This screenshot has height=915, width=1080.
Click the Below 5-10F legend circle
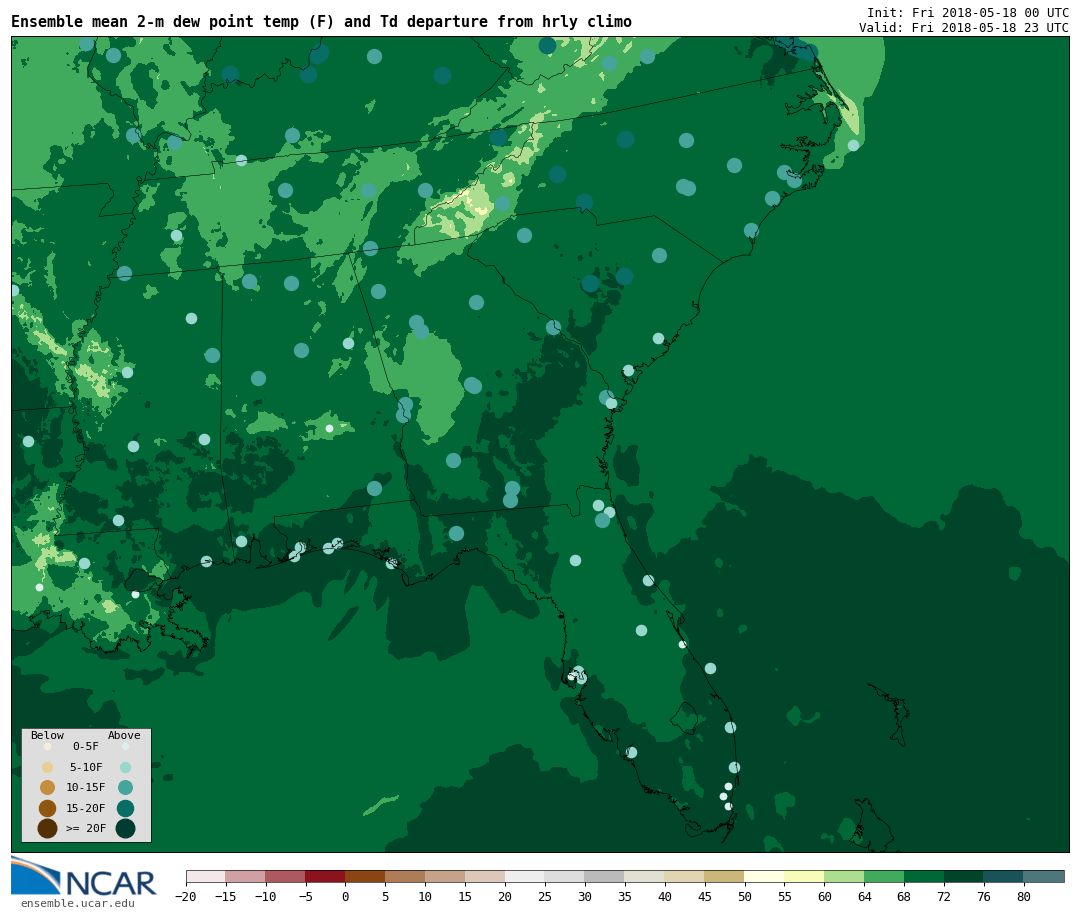click(x=48, y=767)
